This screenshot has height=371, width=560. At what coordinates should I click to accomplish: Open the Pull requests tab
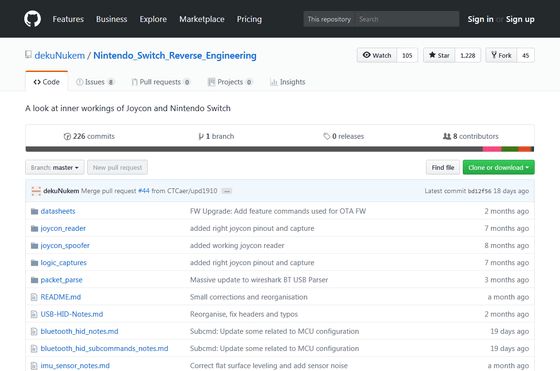[x=161, y=82]
